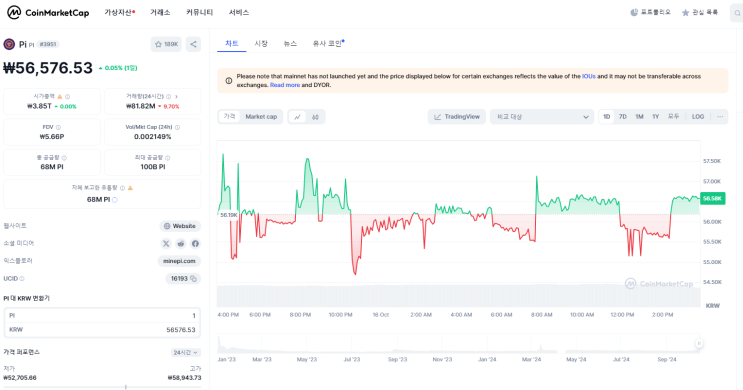The height and width of the screenshot is (390, 743).
Task: Switch to the 유사 코인 tab
Action: 328,44
